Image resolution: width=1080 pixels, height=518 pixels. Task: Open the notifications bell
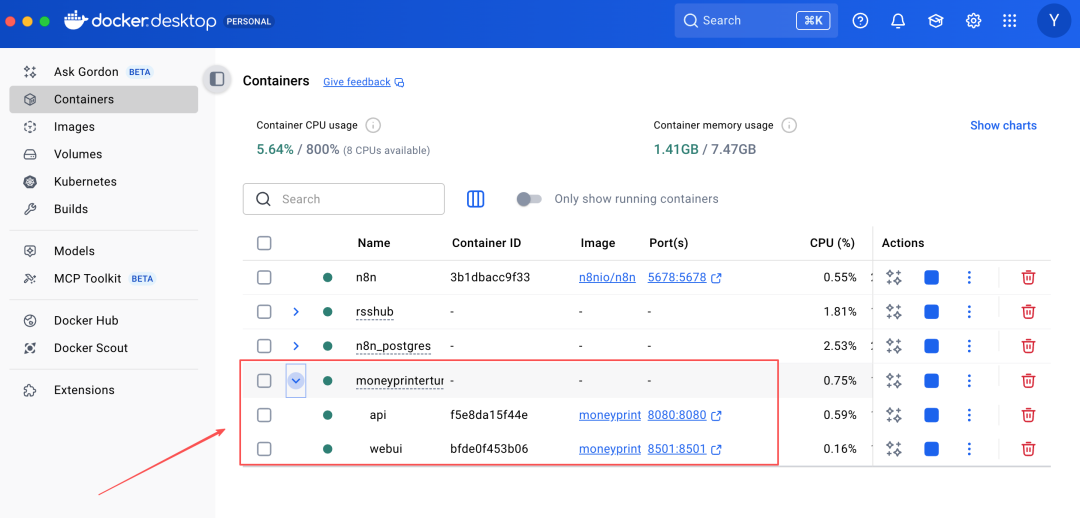pos(898,21)
